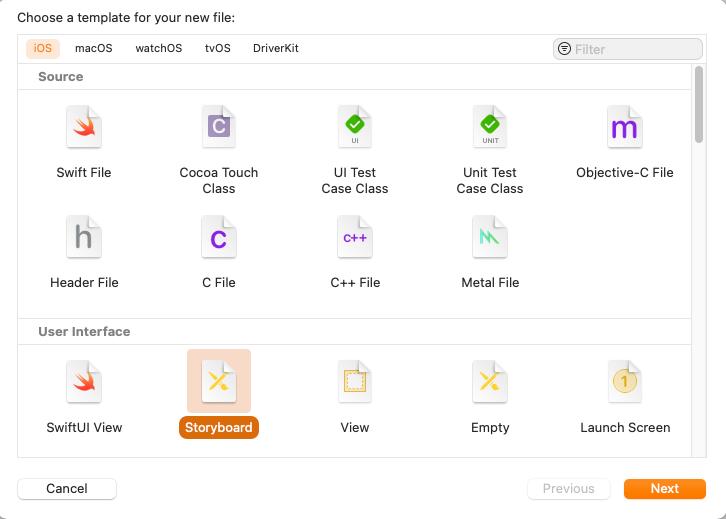Click the "Swift File" label
Image resolution: width=726 pixels, height=519 pixels.
(x=84, y=173)
